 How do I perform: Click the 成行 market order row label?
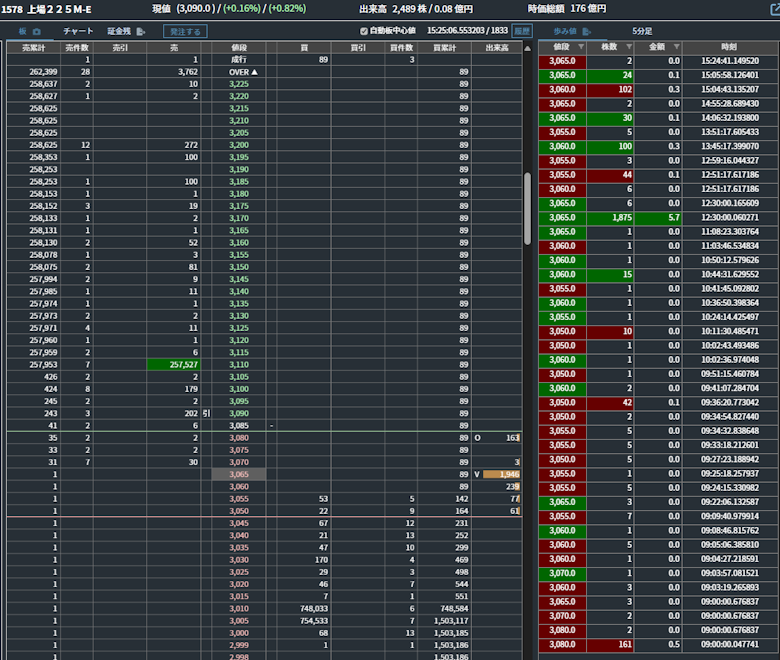click(239, 60)
